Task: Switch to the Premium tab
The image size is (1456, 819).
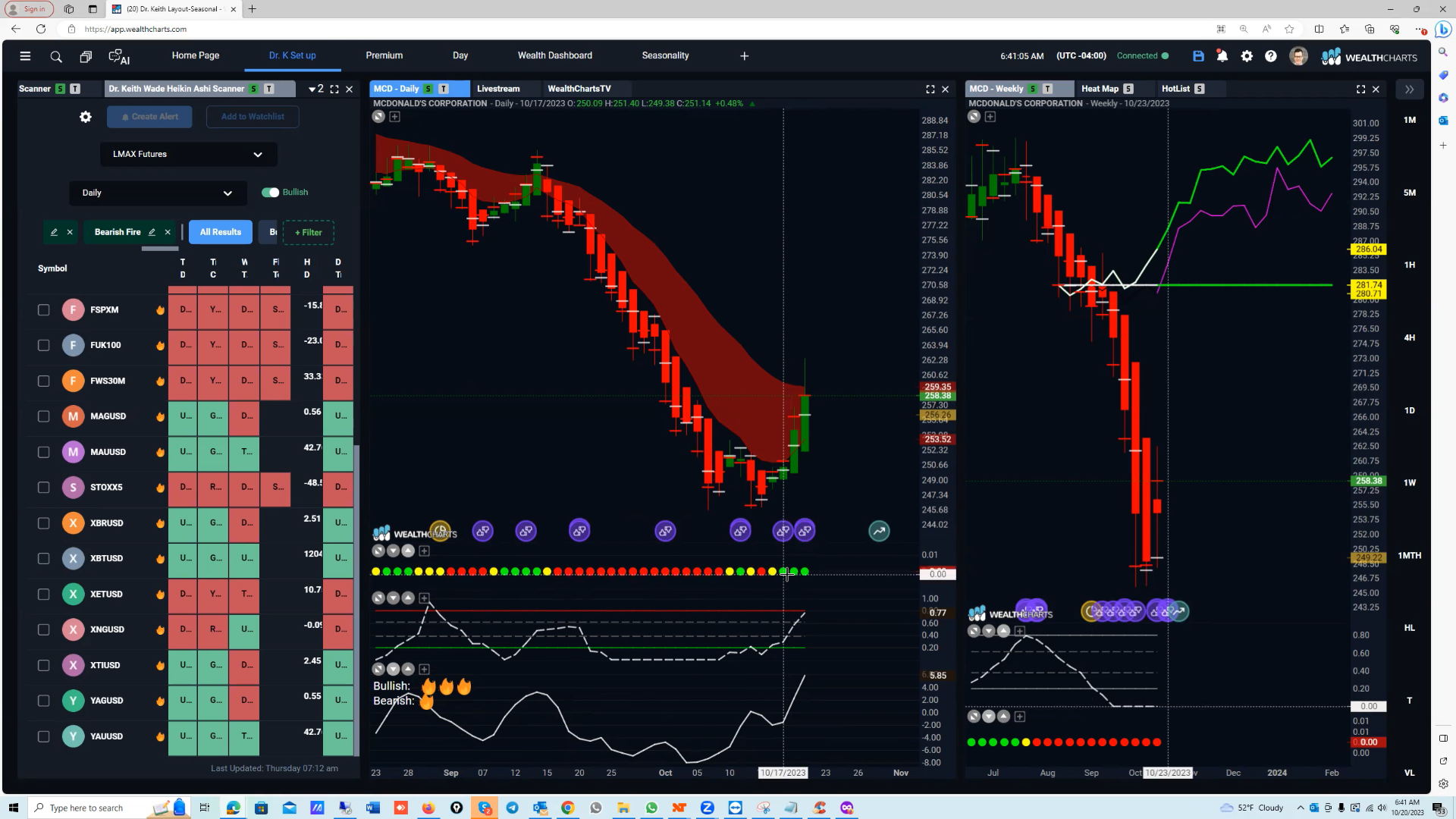Action: point(384,56)
